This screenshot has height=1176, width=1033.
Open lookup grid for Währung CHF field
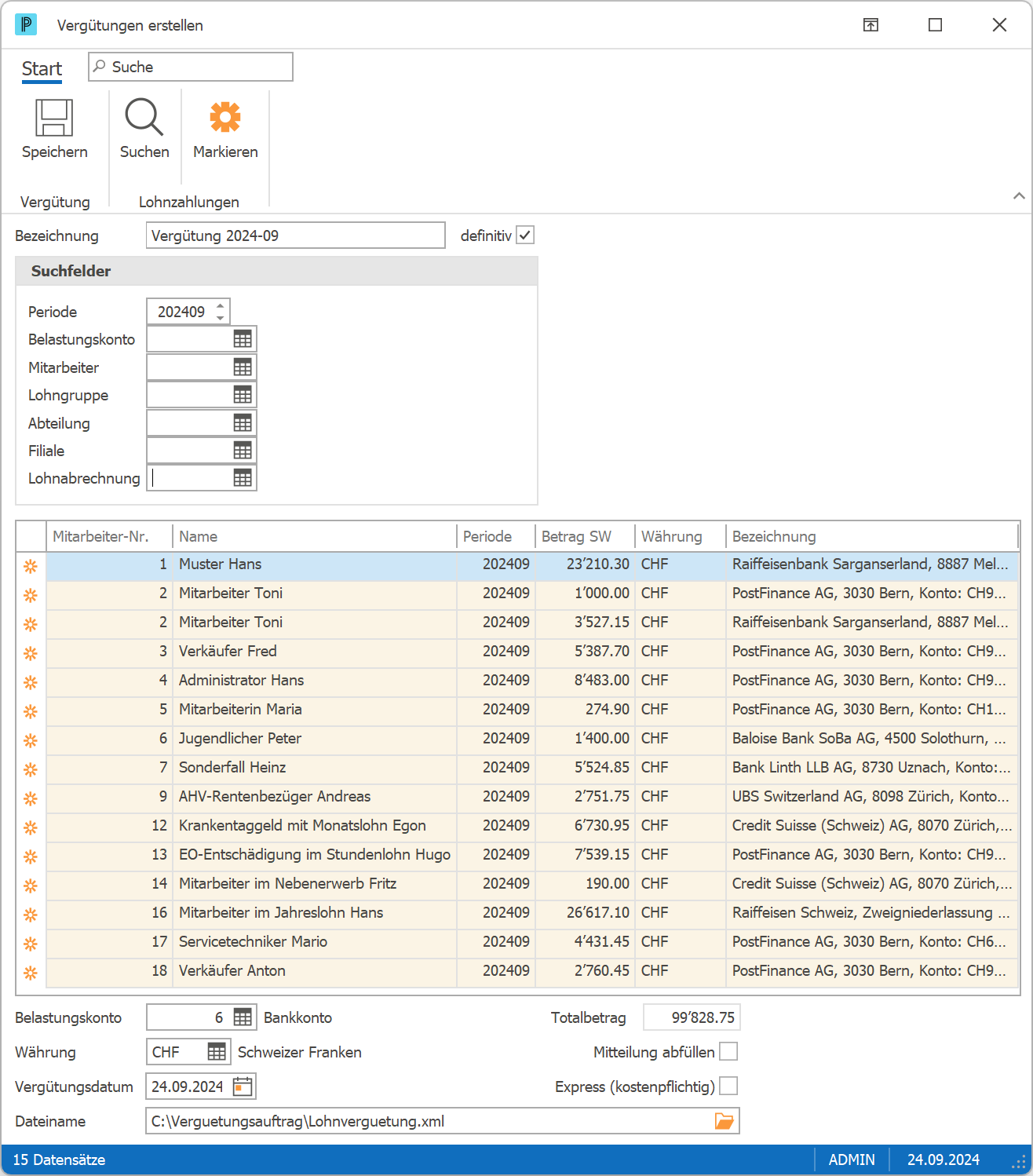tap(217, 1052)
